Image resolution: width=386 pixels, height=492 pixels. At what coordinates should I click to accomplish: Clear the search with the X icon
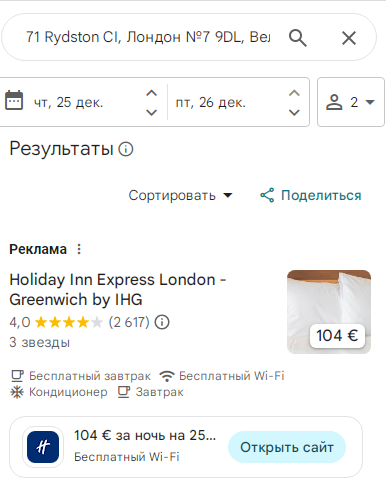click(x=349, y=38)
